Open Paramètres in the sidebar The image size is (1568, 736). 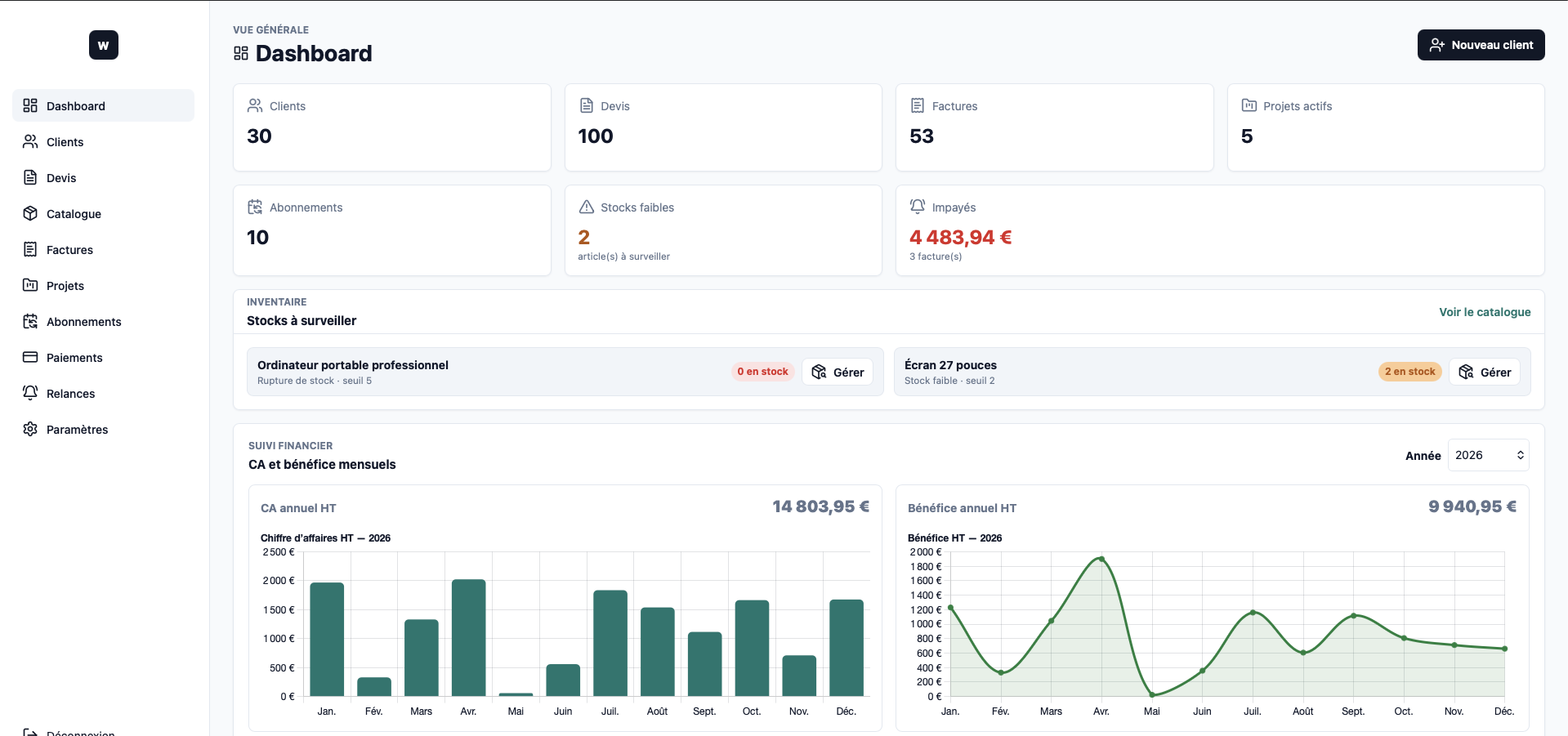click(103, 429)
